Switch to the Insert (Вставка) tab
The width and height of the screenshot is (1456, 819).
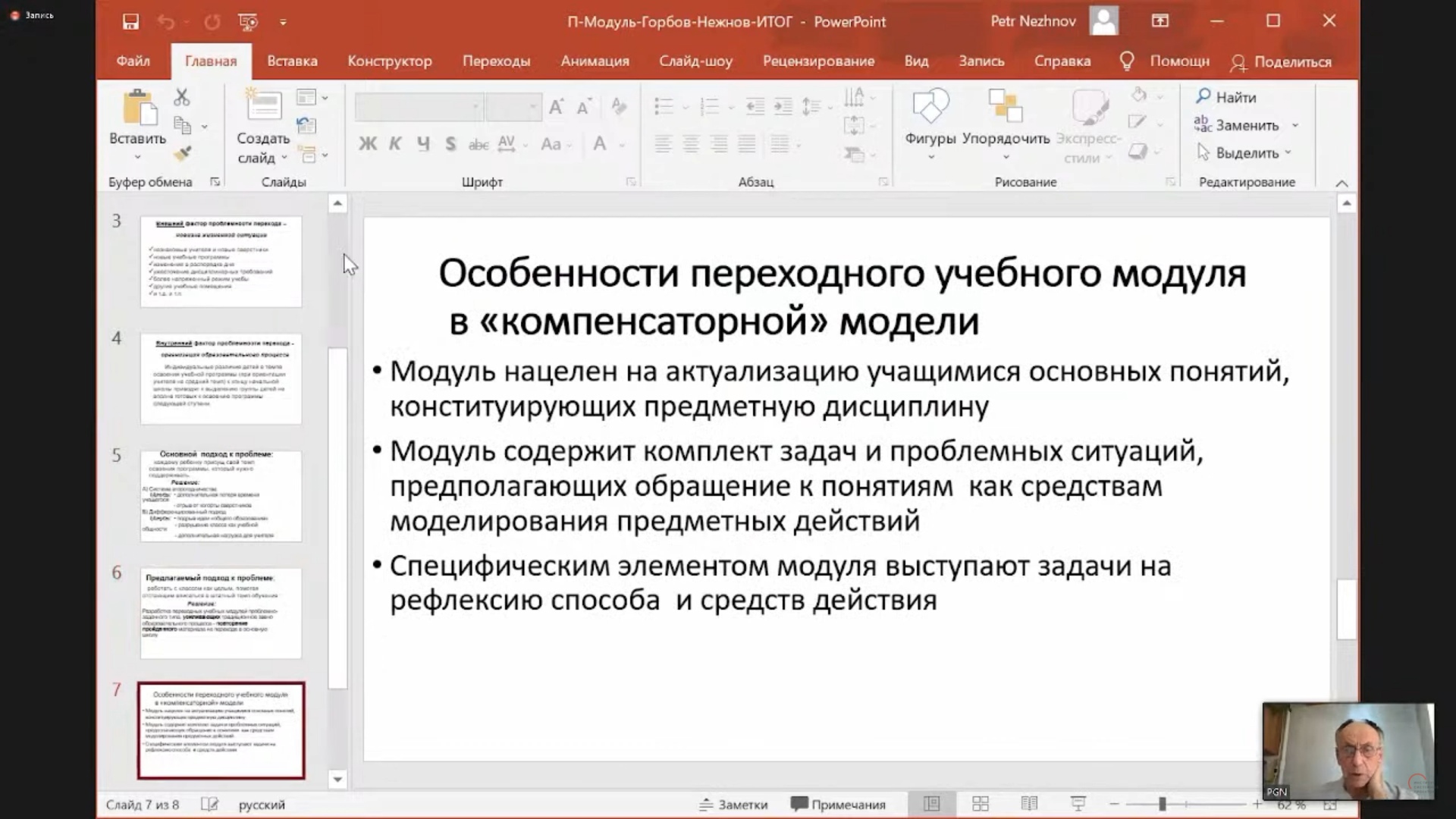pyautogui.click(x=292, y=61)
